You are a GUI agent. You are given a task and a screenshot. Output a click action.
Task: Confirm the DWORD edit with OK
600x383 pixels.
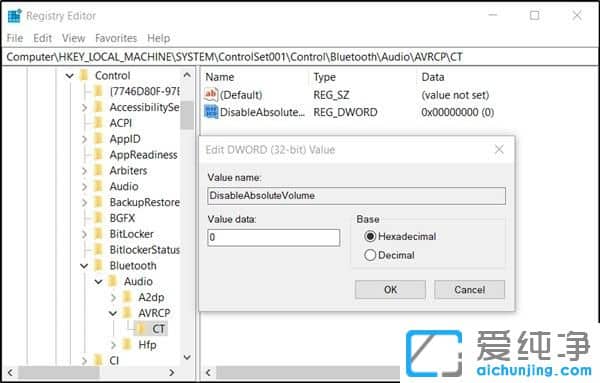[x=390, y=290]
